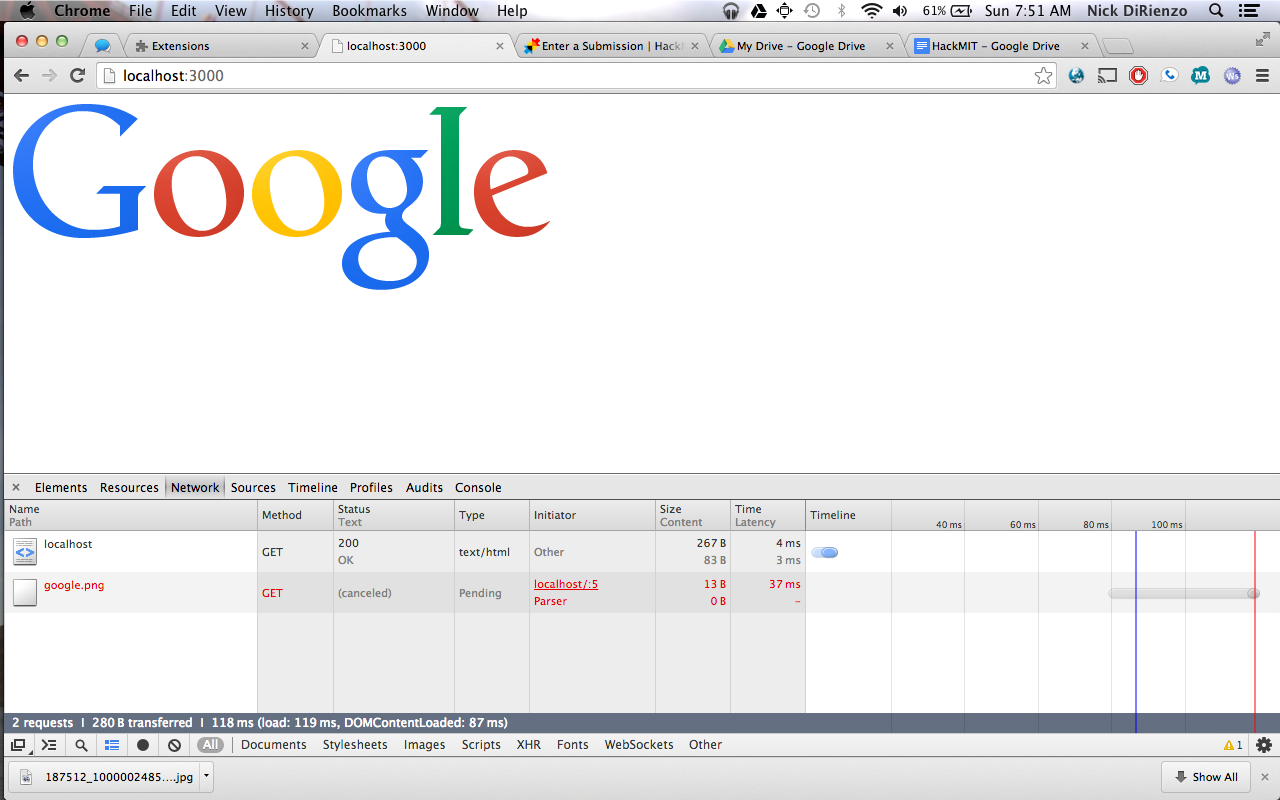Switch to the Console panel
The height and width of the screenshot is (800, 1280).
(478, 488)
